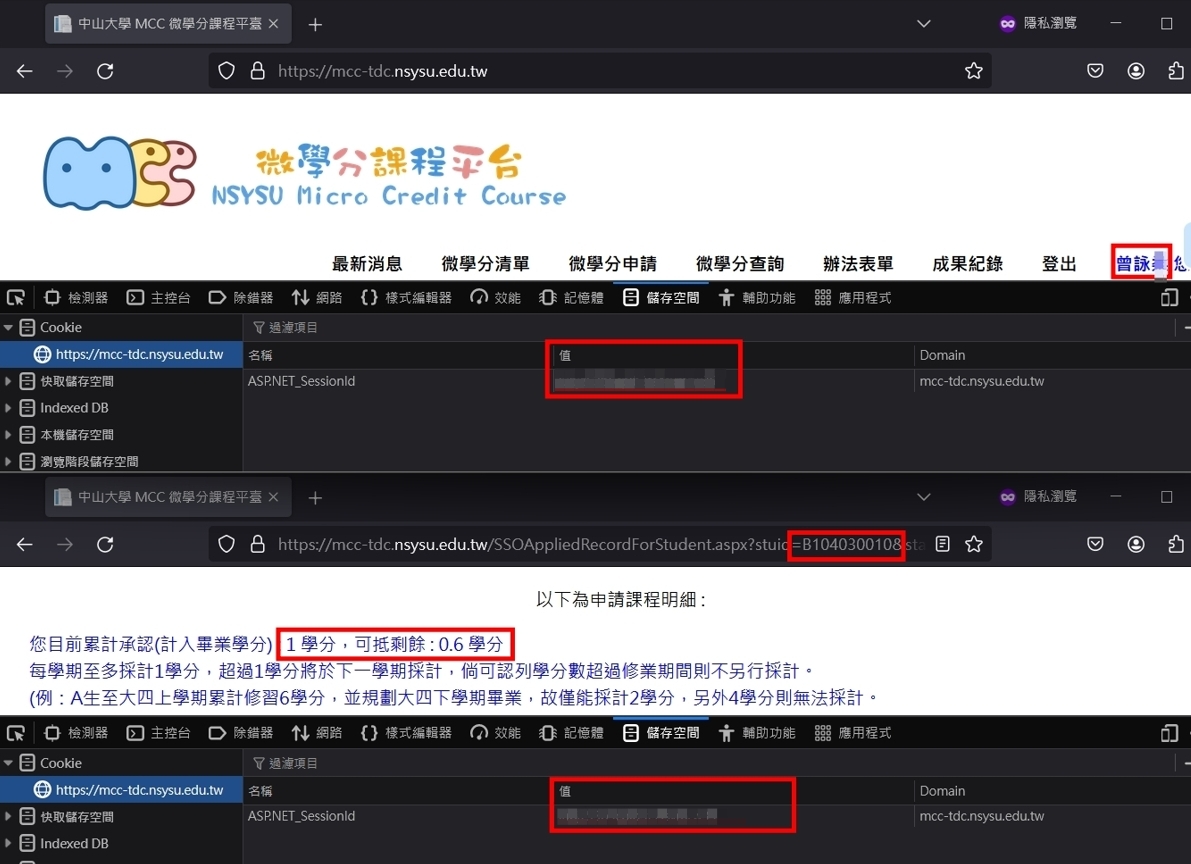Viewport: 1191px width, 864px height.
Task: Click the MCC logo image
Action: coord(120,173)
